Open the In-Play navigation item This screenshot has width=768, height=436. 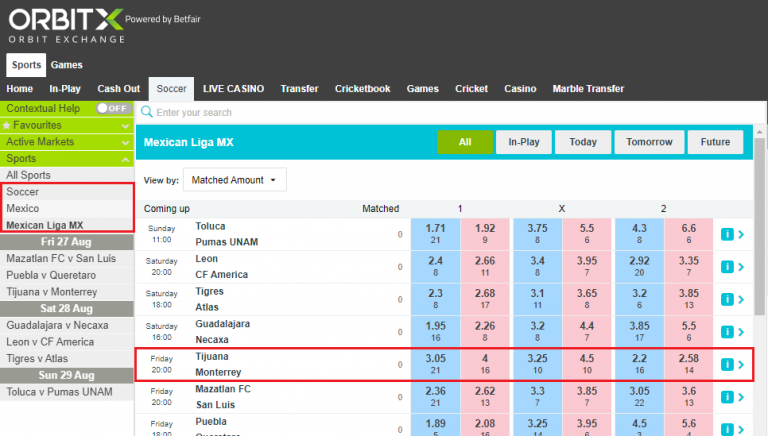point(65,89)
